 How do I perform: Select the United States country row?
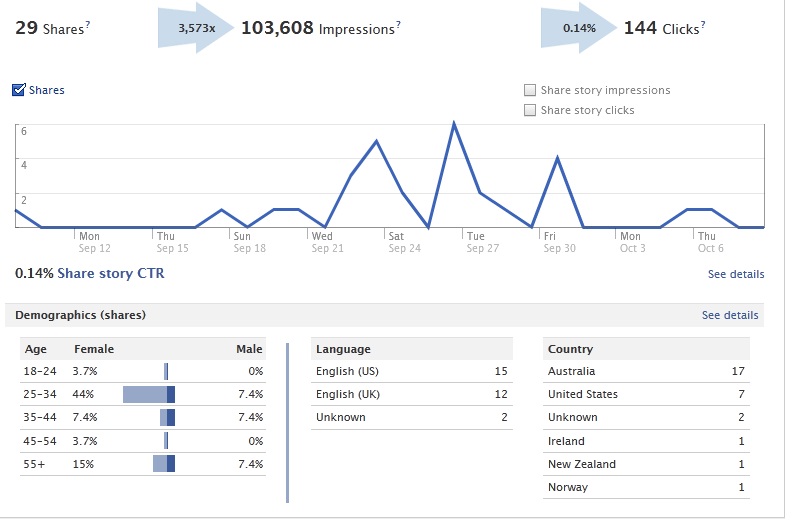coord(646,394)
